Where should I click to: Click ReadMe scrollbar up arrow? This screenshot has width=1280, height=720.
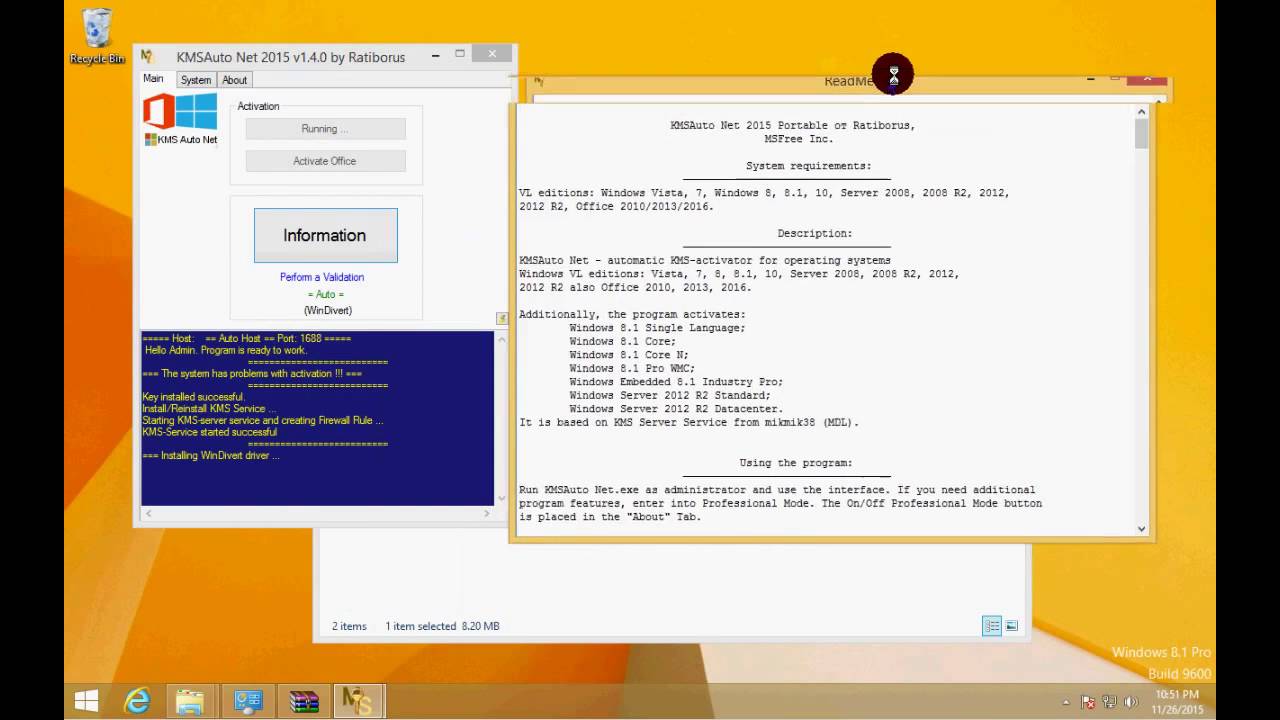coord(1142,112)
